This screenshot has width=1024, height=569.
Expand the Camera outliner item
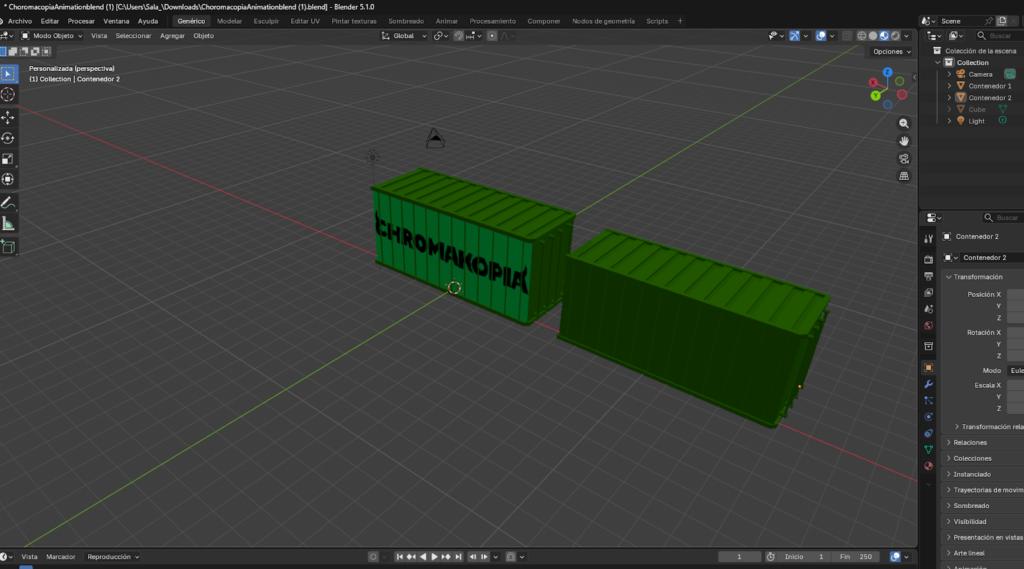pos(950,74)
